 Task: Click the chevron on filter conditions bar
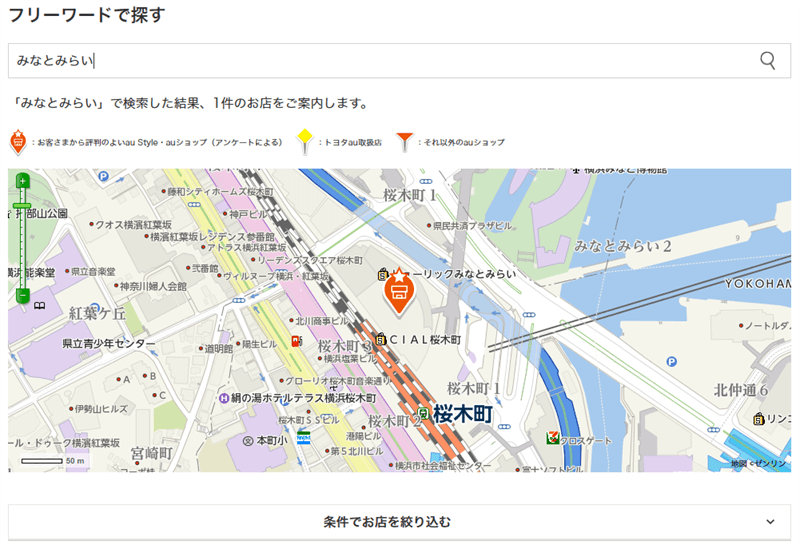point(770,522)
